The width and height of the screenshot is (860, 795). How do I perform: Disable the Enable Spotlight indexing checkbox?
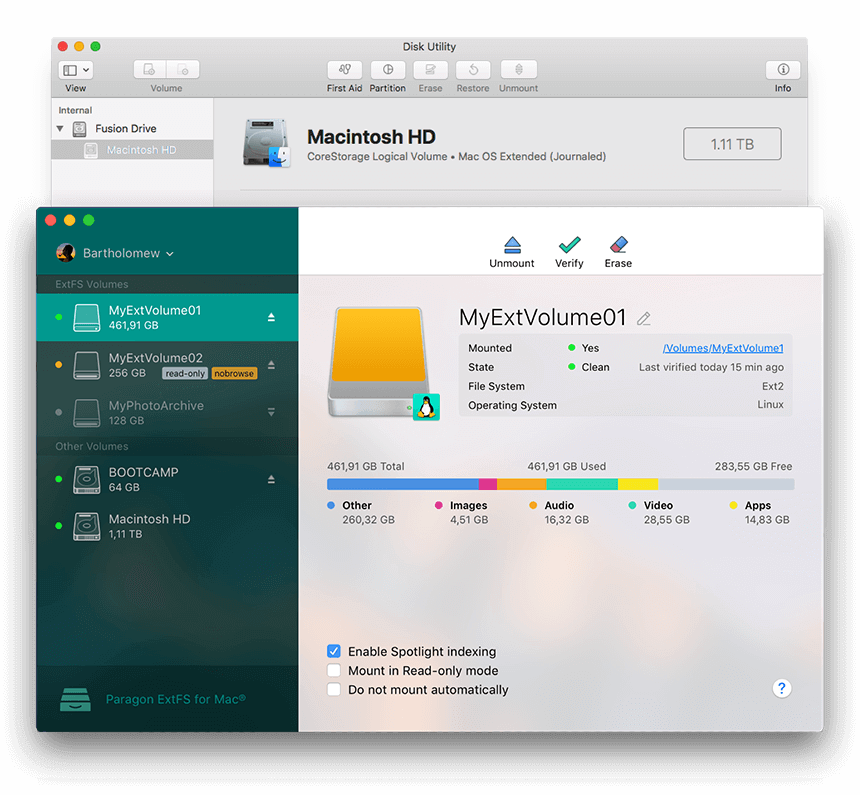coord(334,651)
